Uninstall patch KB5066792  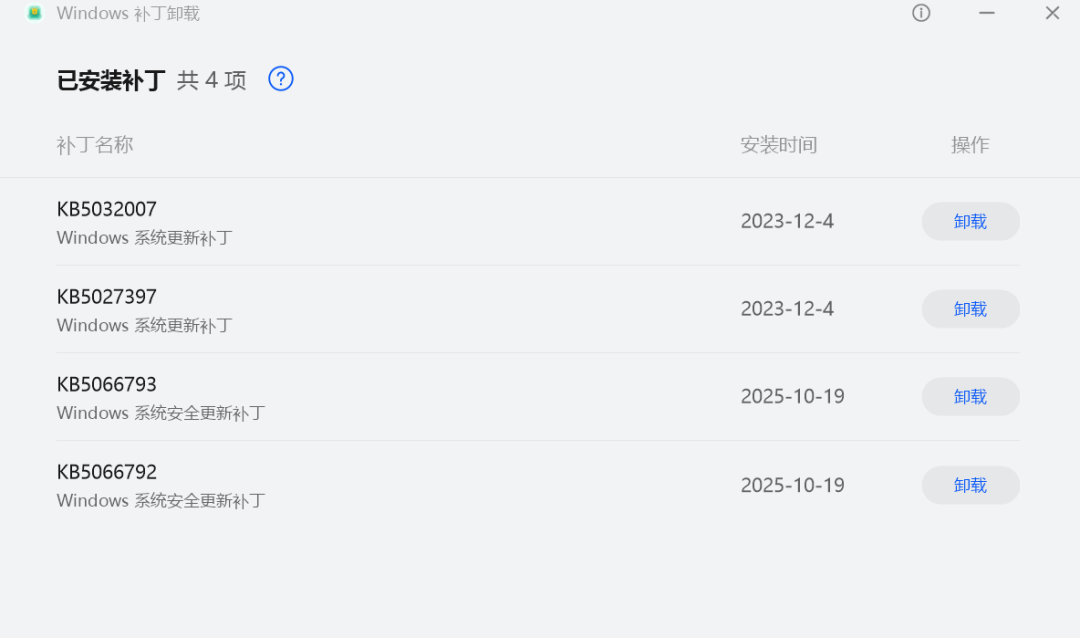[x=970, y=485]
